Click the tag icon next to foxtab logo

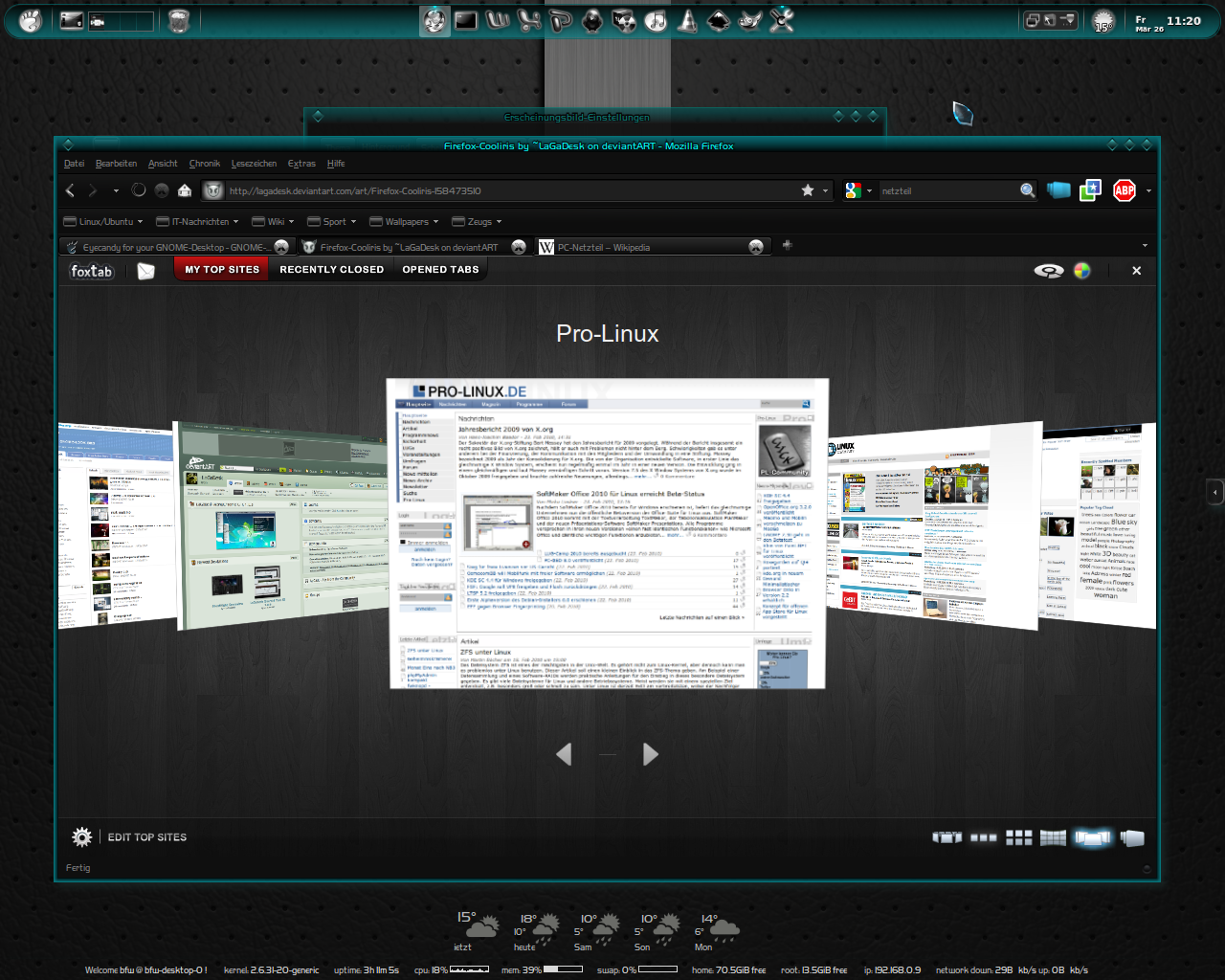(x=145, y=271)
